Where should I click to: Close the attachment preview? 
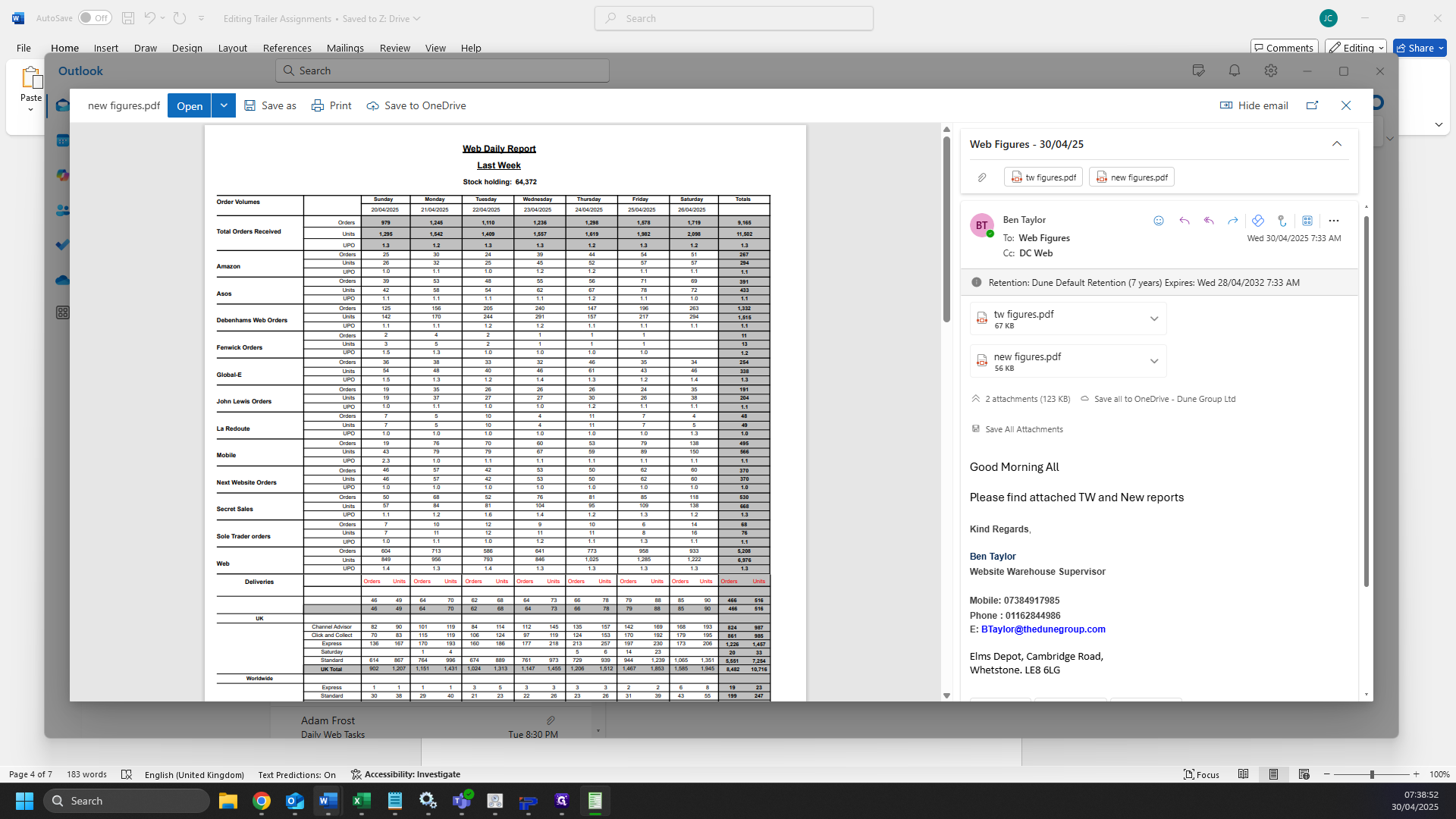coord(1346,105)
